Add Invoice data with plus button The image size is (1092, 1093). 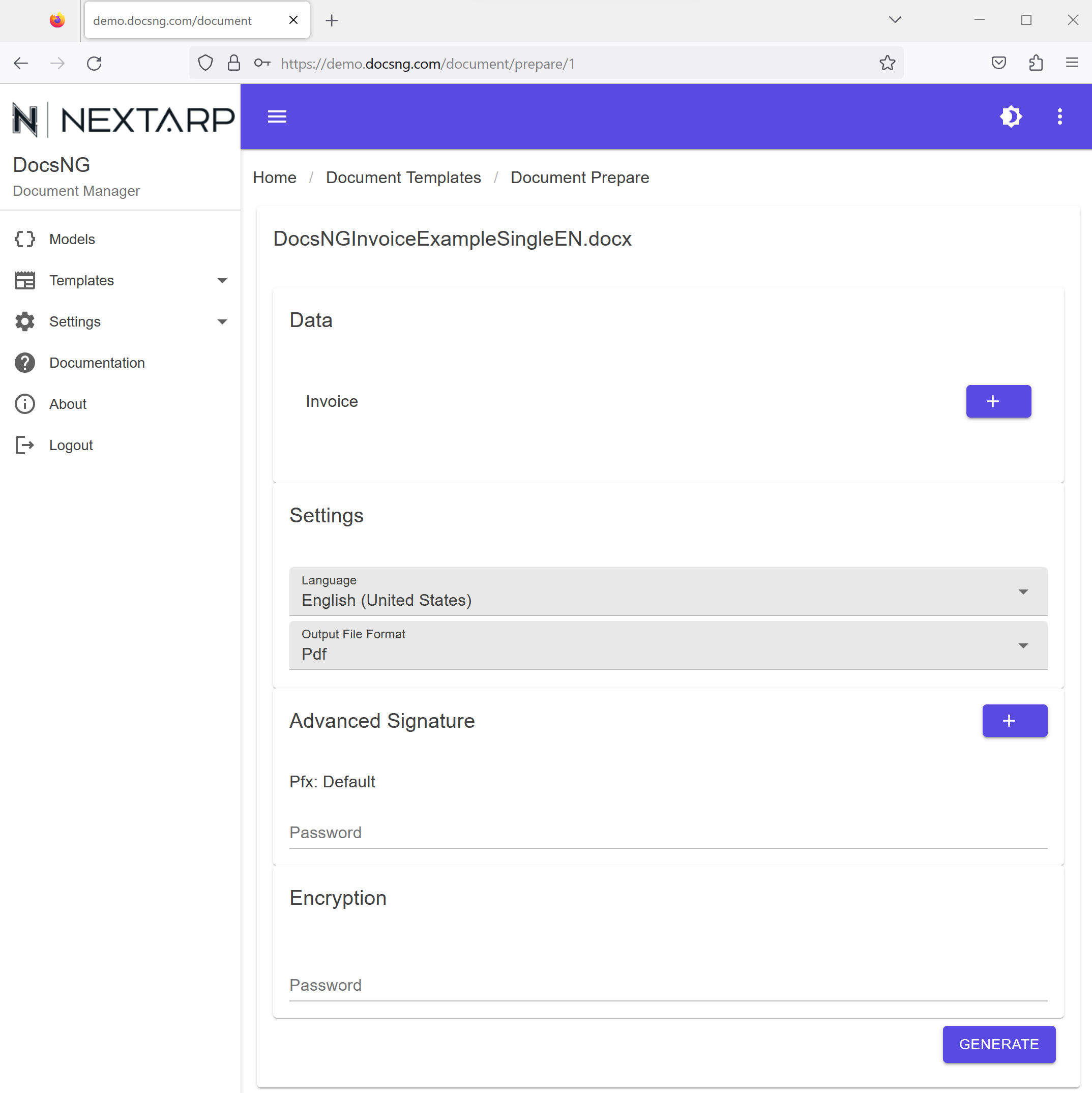(998, 401)
